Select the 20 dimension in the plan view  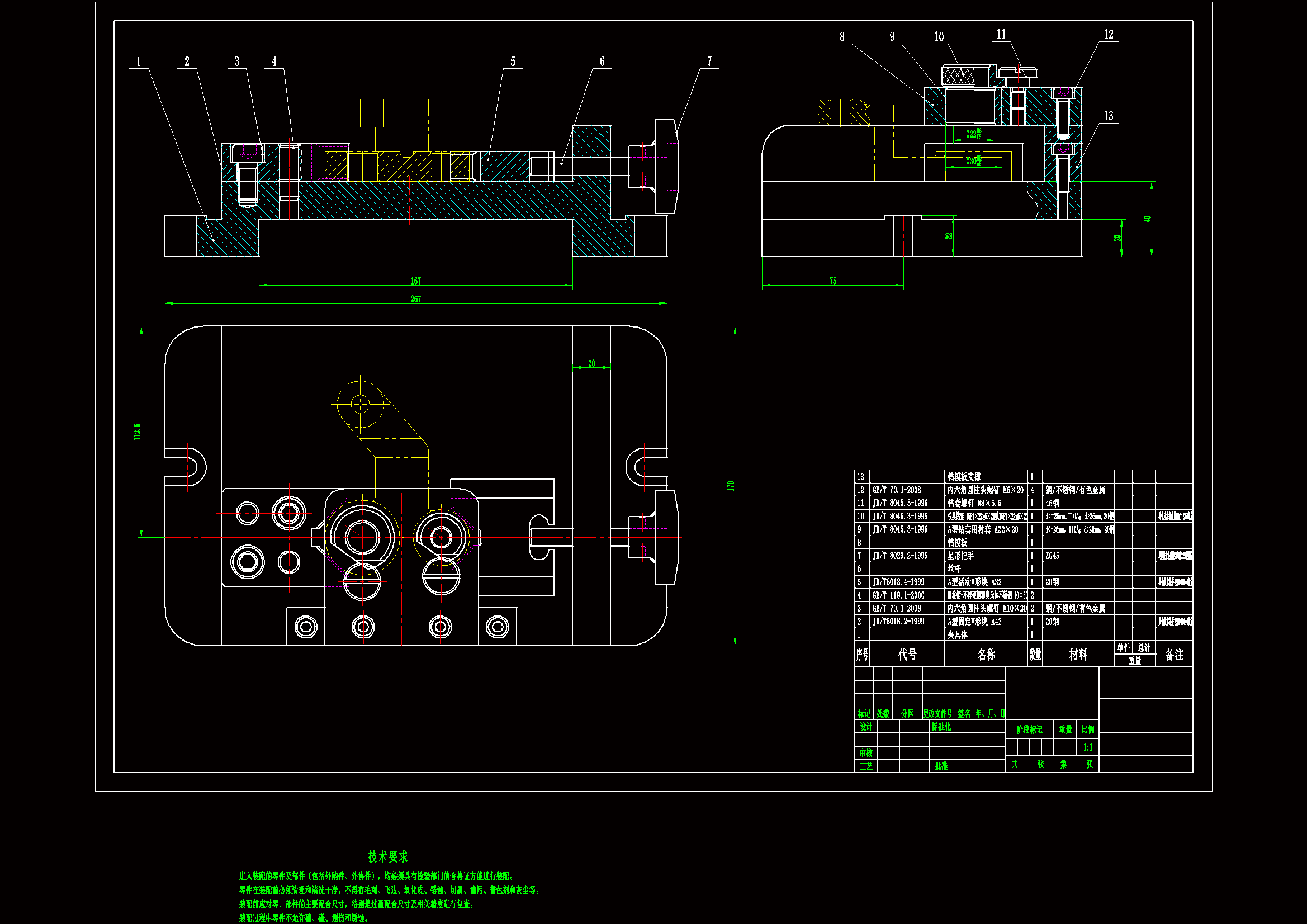pos(591,363)
